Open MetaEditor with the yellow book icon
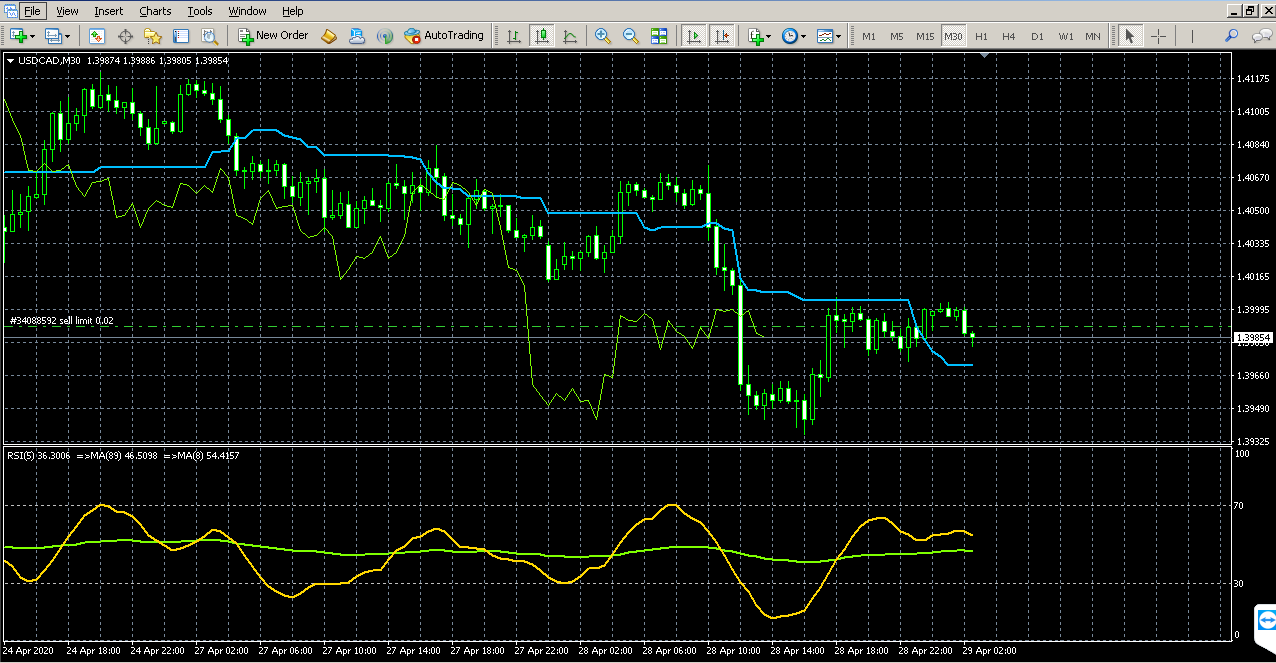The height and width of the screenshot is (663, 1276). 329,36
